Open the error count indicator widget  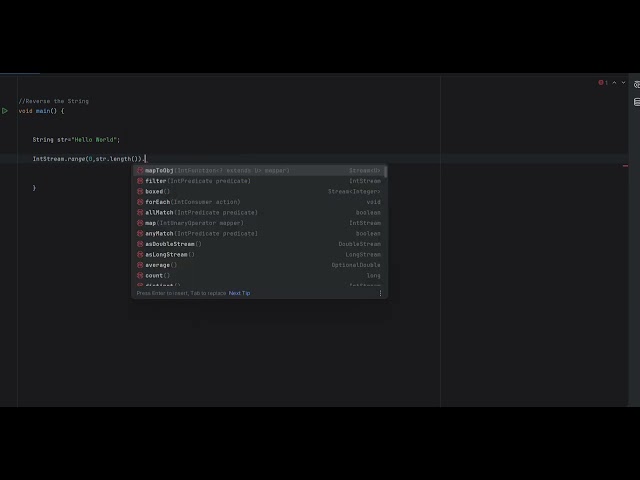click(603, 82)
